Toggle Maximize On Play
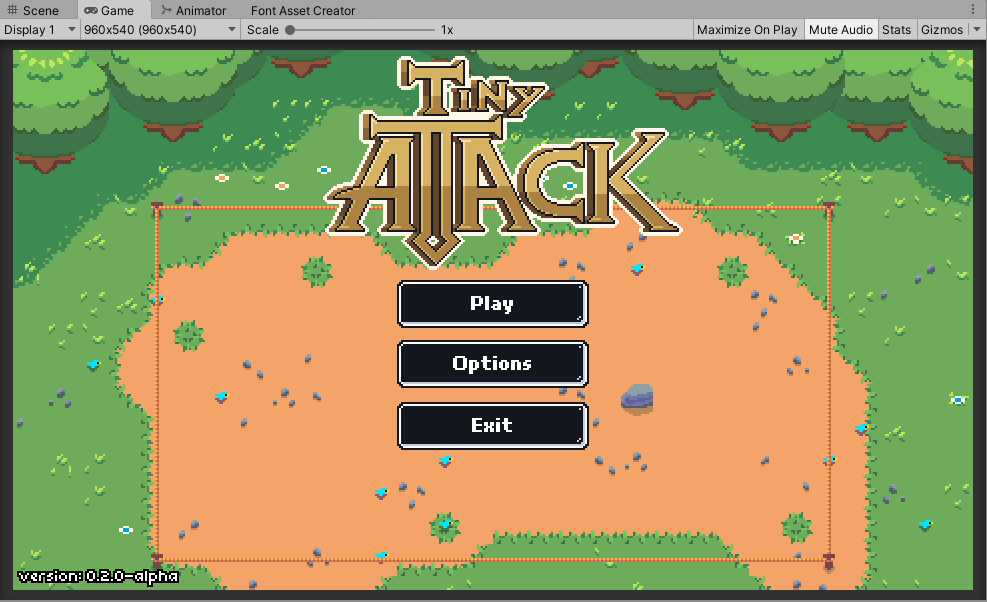The image size is (987, 602). click(x=747, y=30)
